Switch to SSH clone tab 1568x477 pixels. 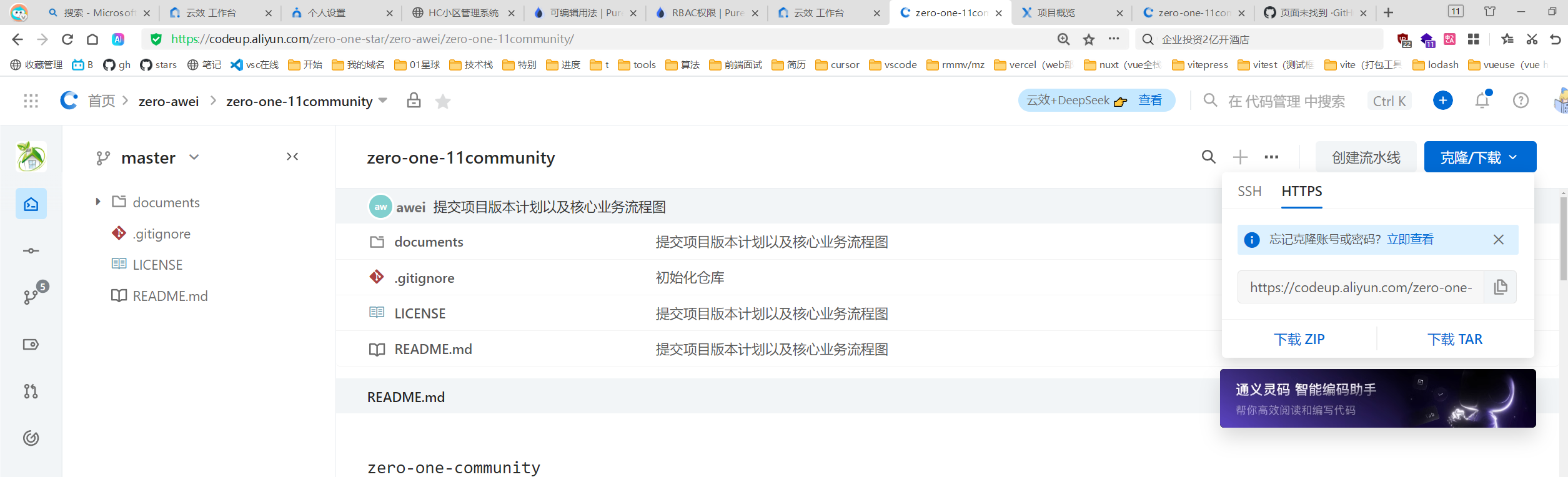point(1249,191)
